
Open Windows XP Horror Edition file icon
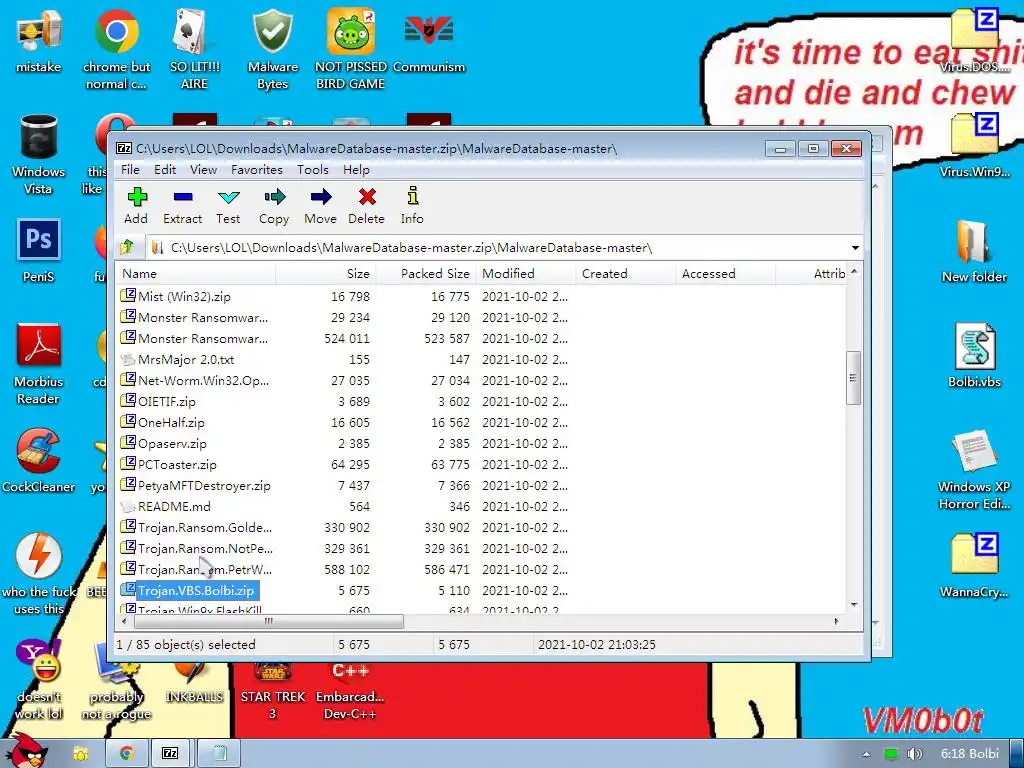[974, 469]
